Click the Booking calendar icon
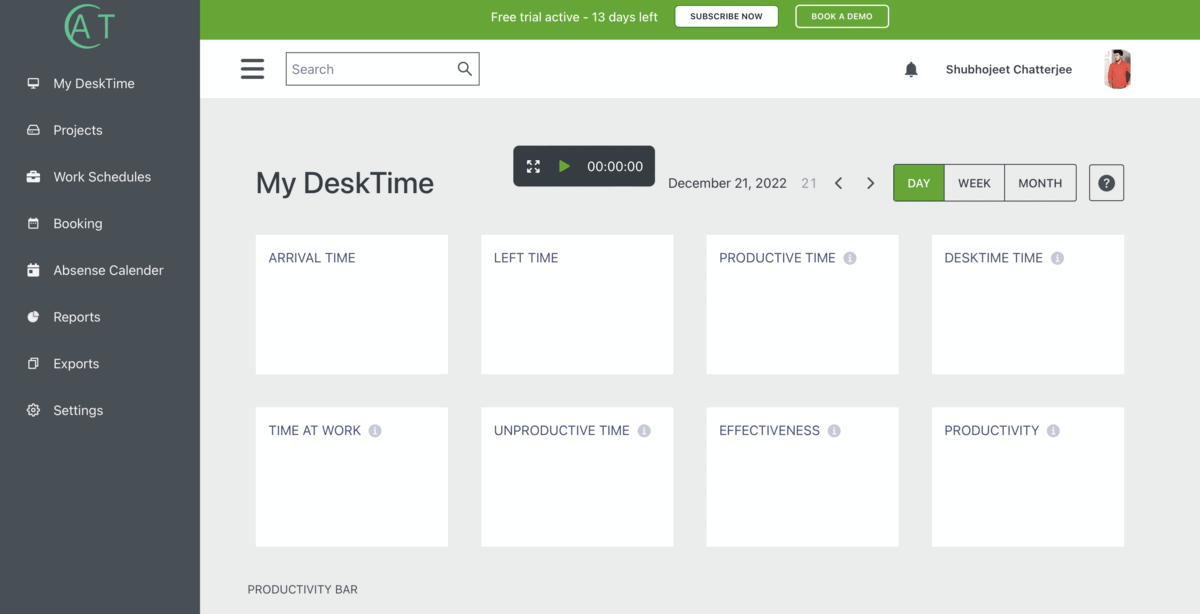This screenshot has height=614, width=1200. pos(33,224)
